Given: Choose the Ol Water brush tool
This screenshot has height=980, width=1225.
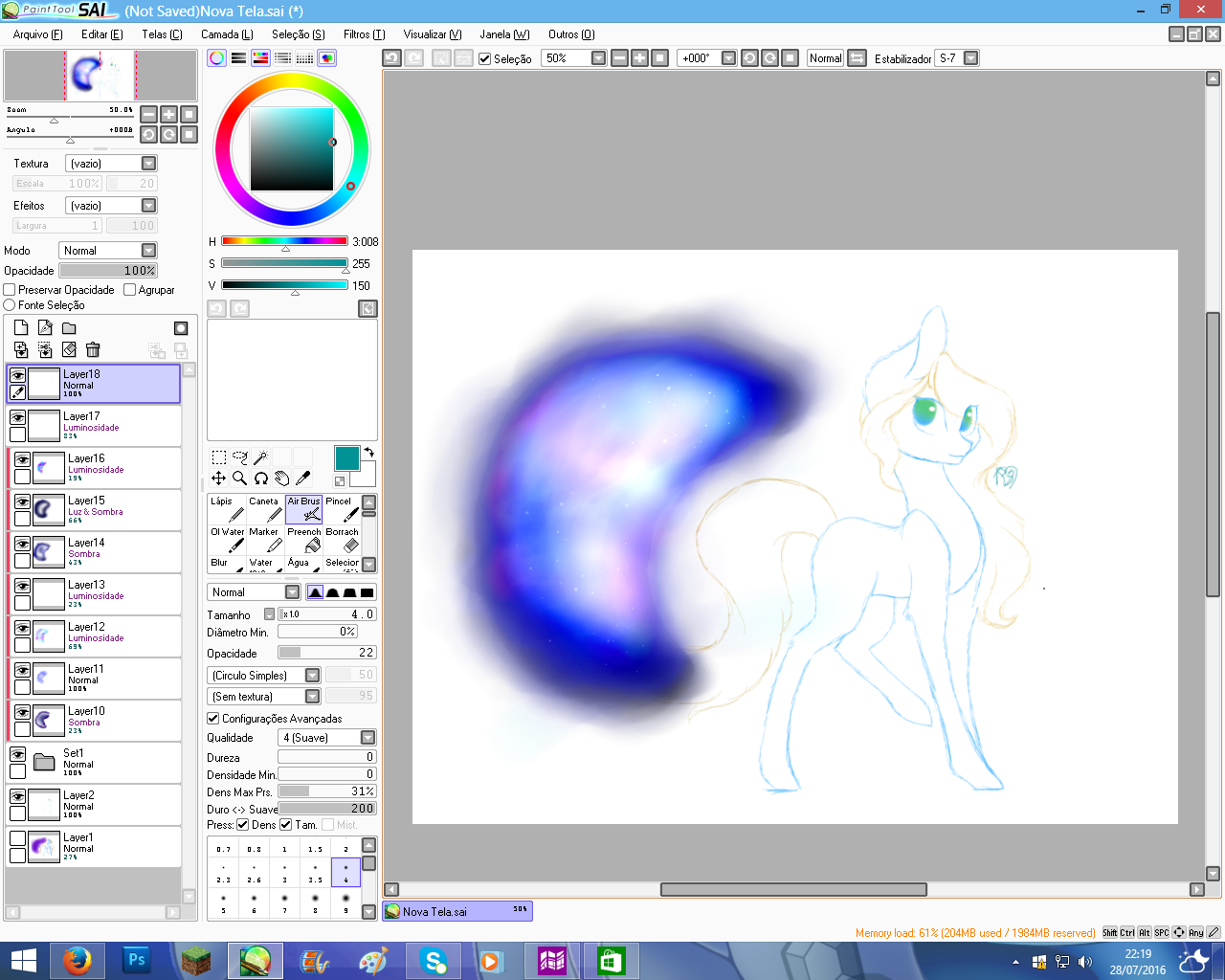Looking at the screenshot, I should tap(227, 540).
